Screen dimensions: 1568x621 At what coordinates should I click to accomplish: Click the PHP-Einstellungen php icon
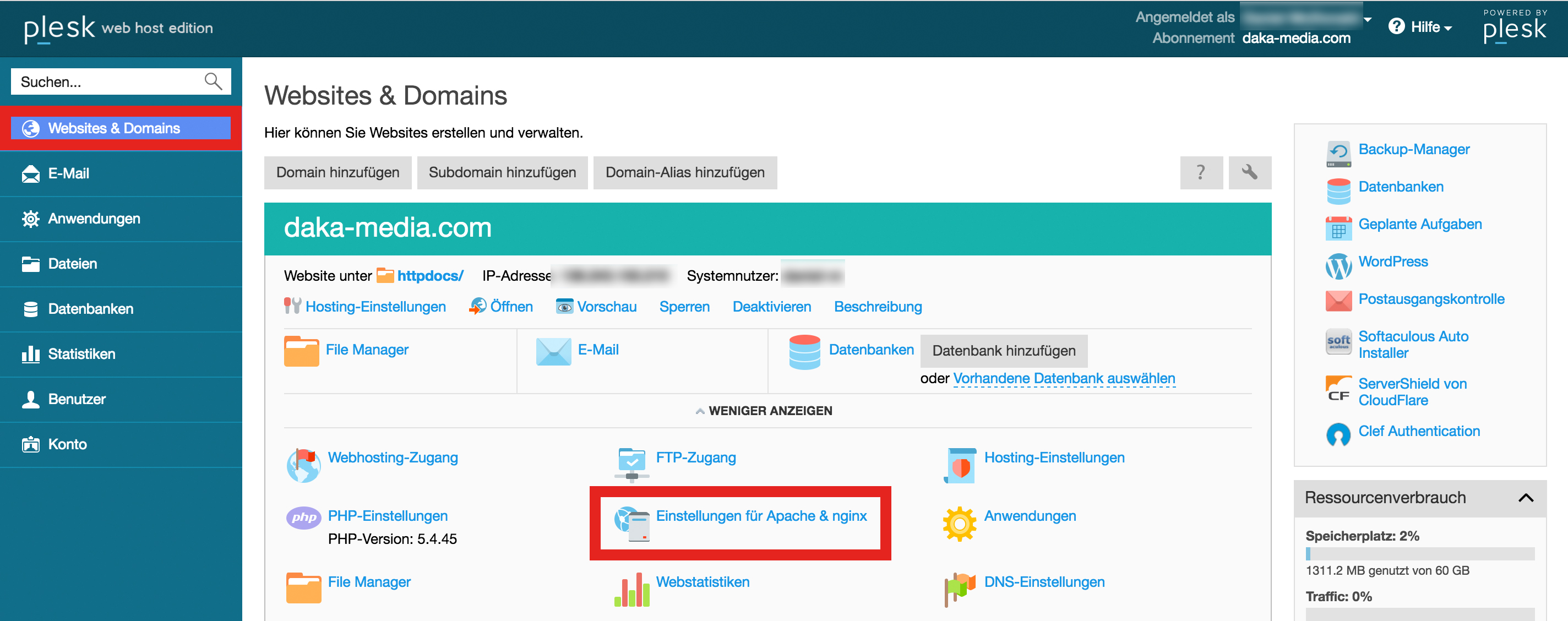coord(304,518)
